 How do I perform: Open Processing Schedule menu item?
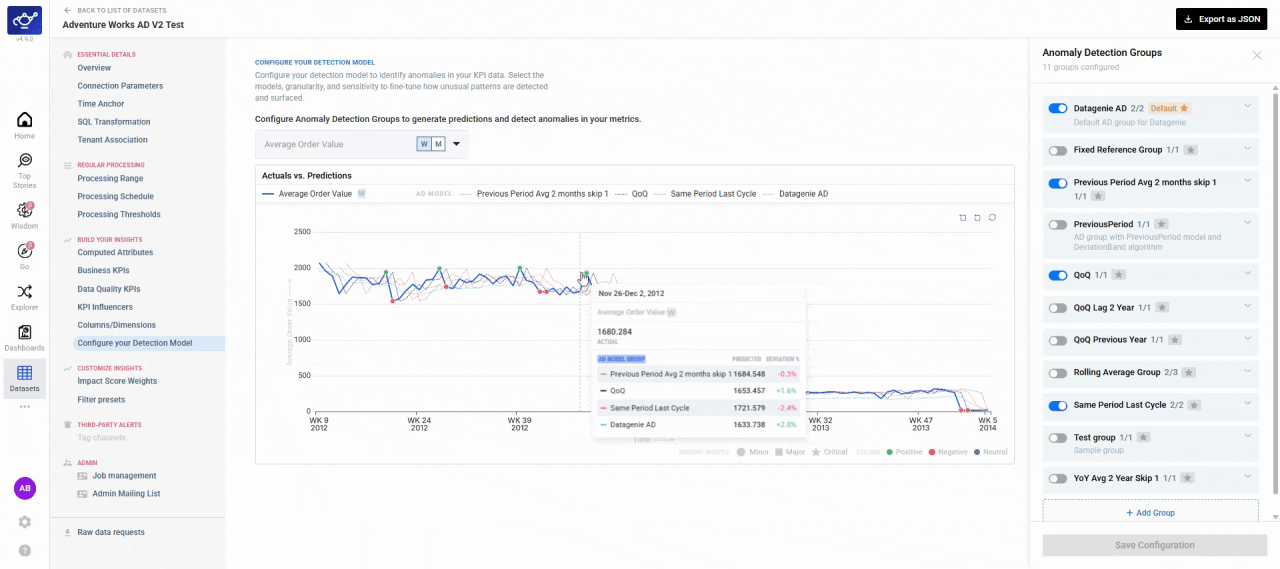point(115,197)
